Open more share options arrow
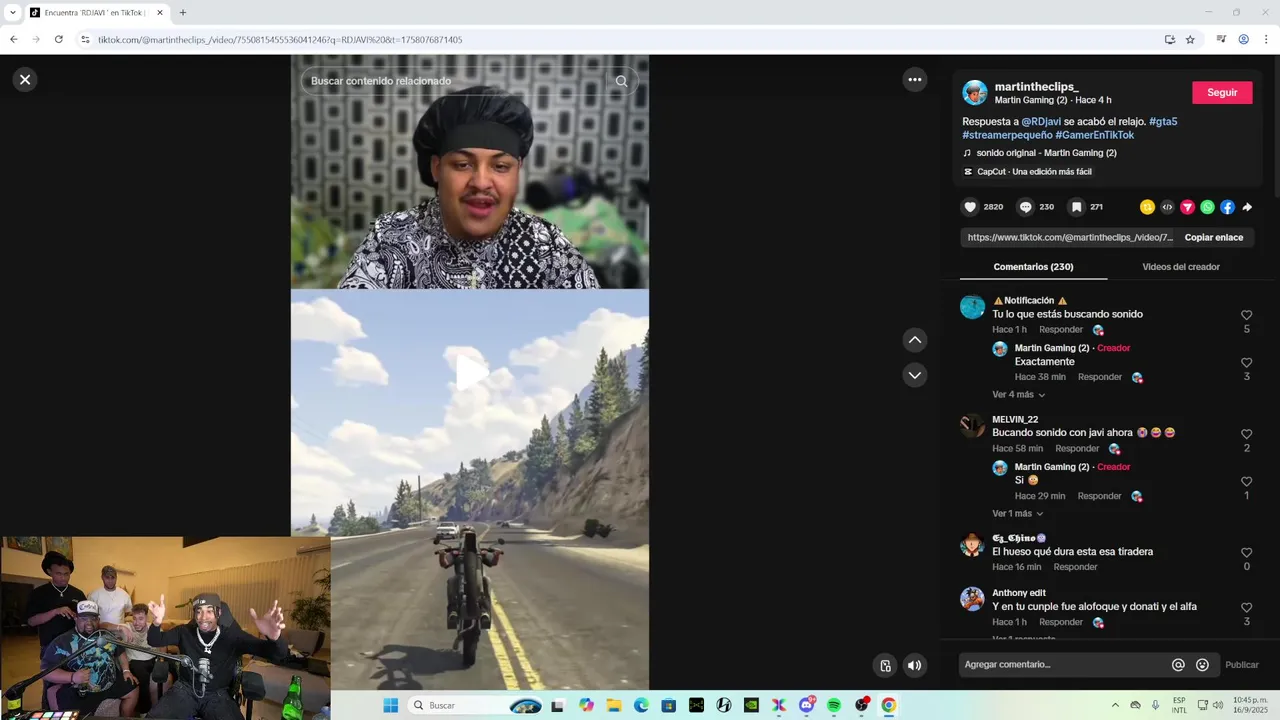 [x=1247, y=207]
